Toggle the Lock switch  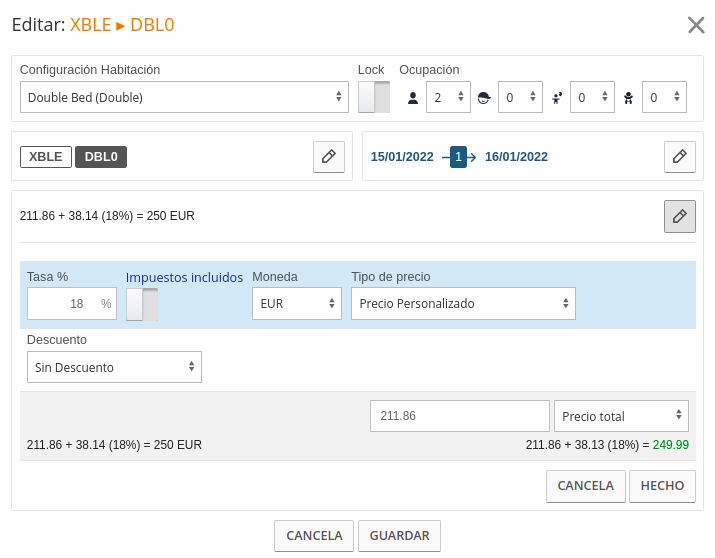[374, 97]
